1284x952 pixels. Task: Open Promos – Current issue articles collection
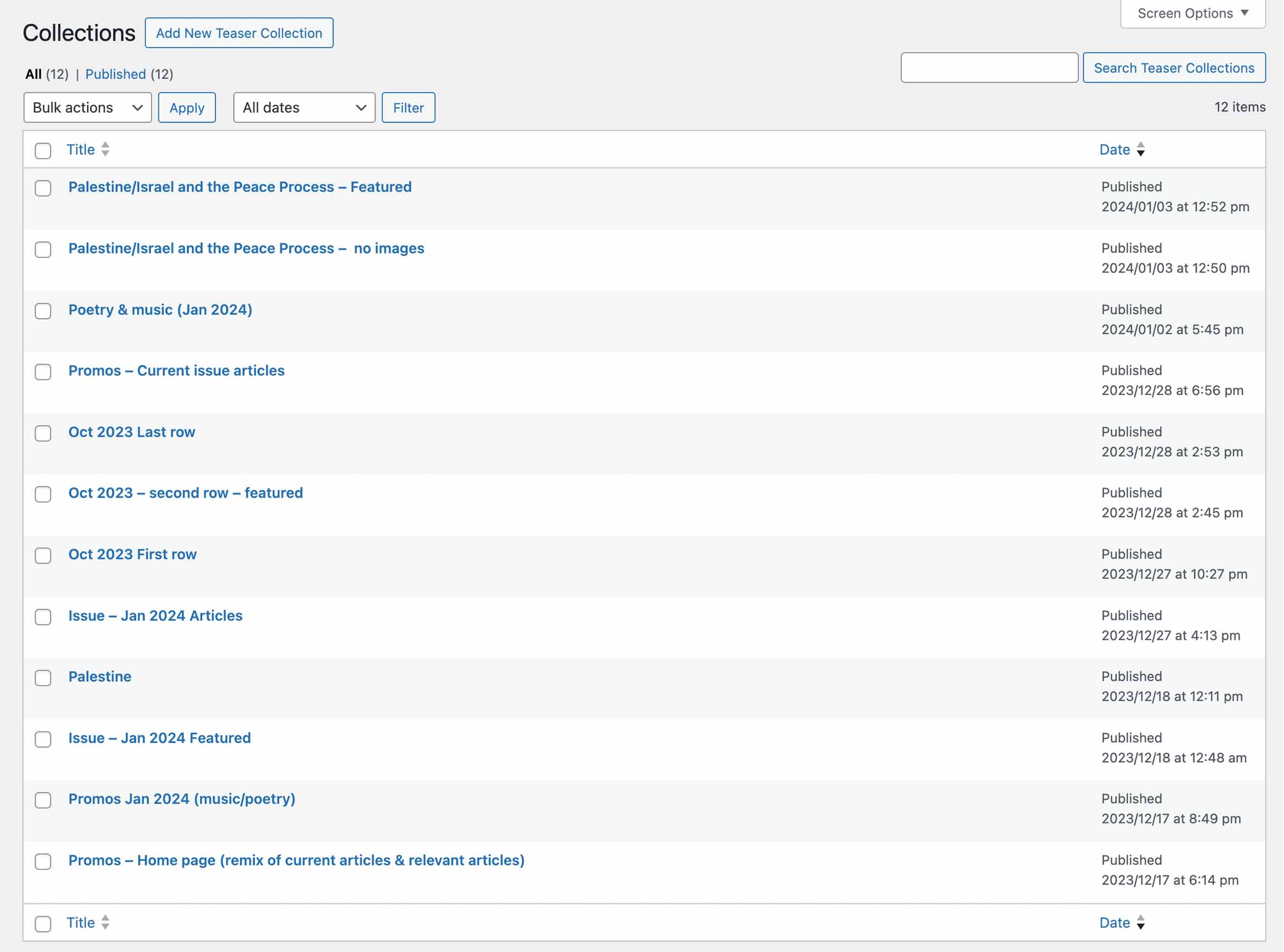pyautogui.click(x=176, y=371)
